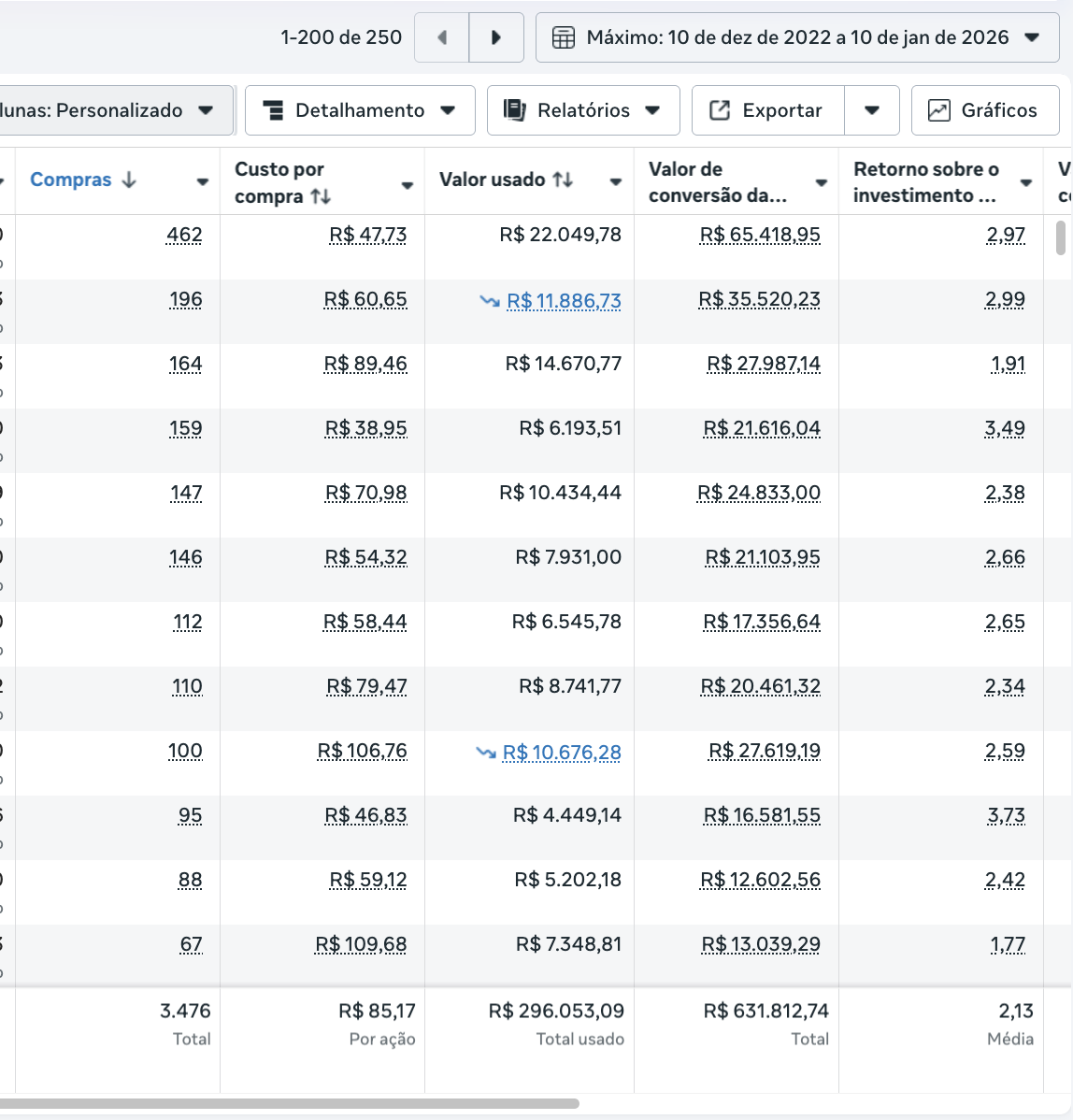Open the Relatórios menu
This screenshot has height=1120, width=1073.
point(582,110)
